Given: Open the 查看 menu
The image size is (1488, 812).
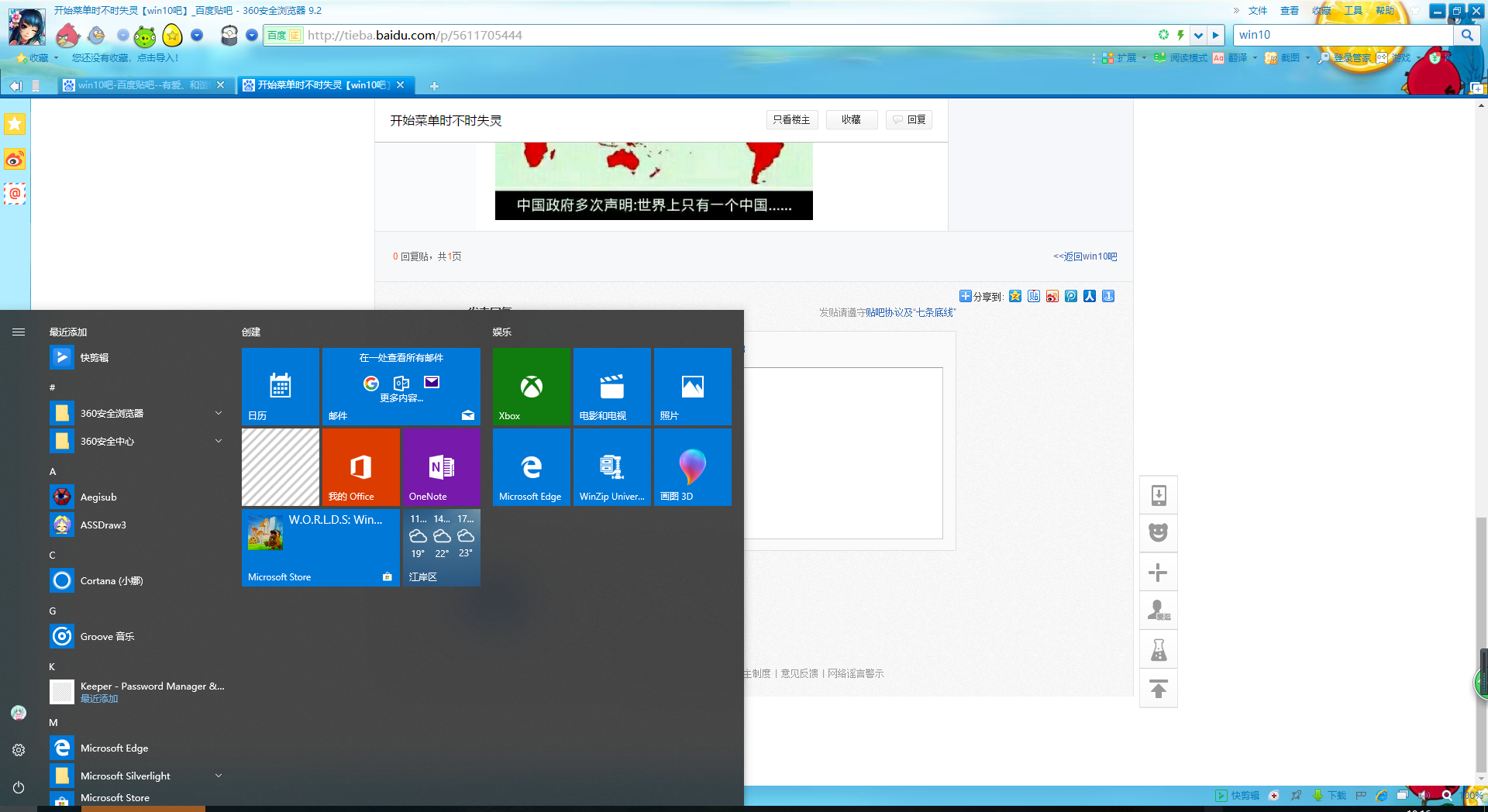Looking at the screenshot, I should (x=1290, y=11).
